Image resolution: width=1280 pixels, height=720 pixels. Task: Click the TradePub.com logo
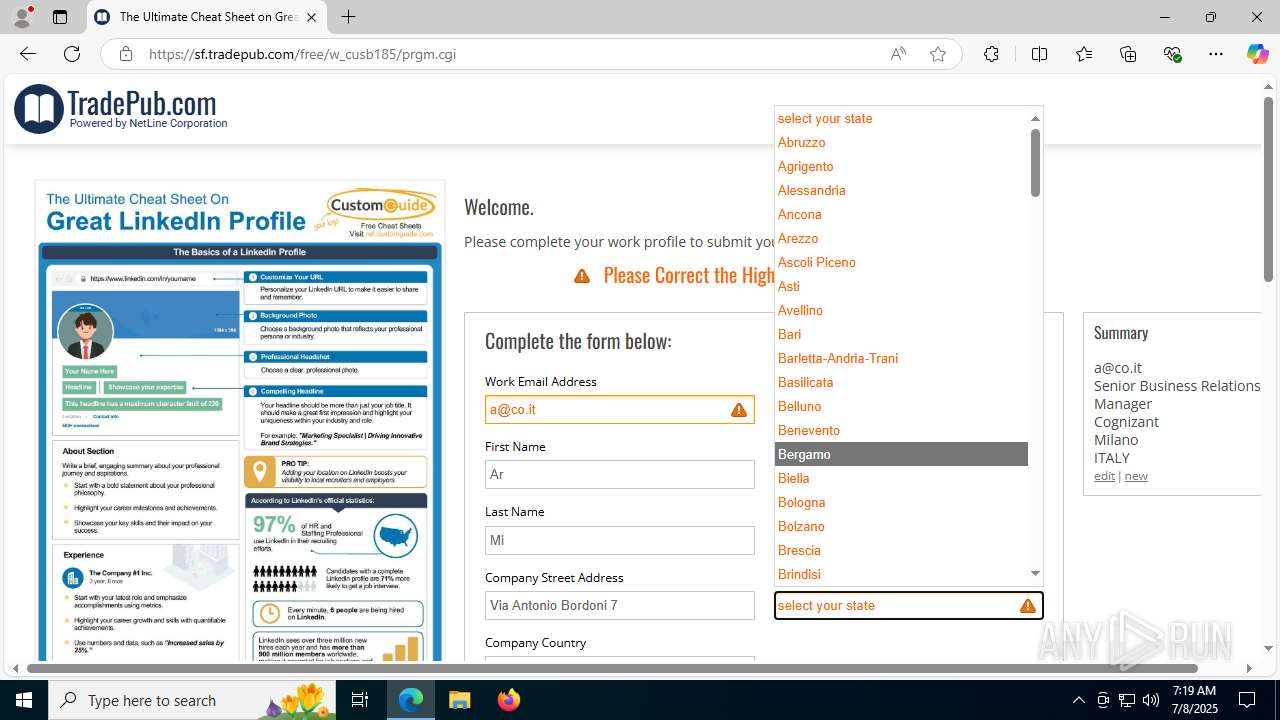[121, 108]
